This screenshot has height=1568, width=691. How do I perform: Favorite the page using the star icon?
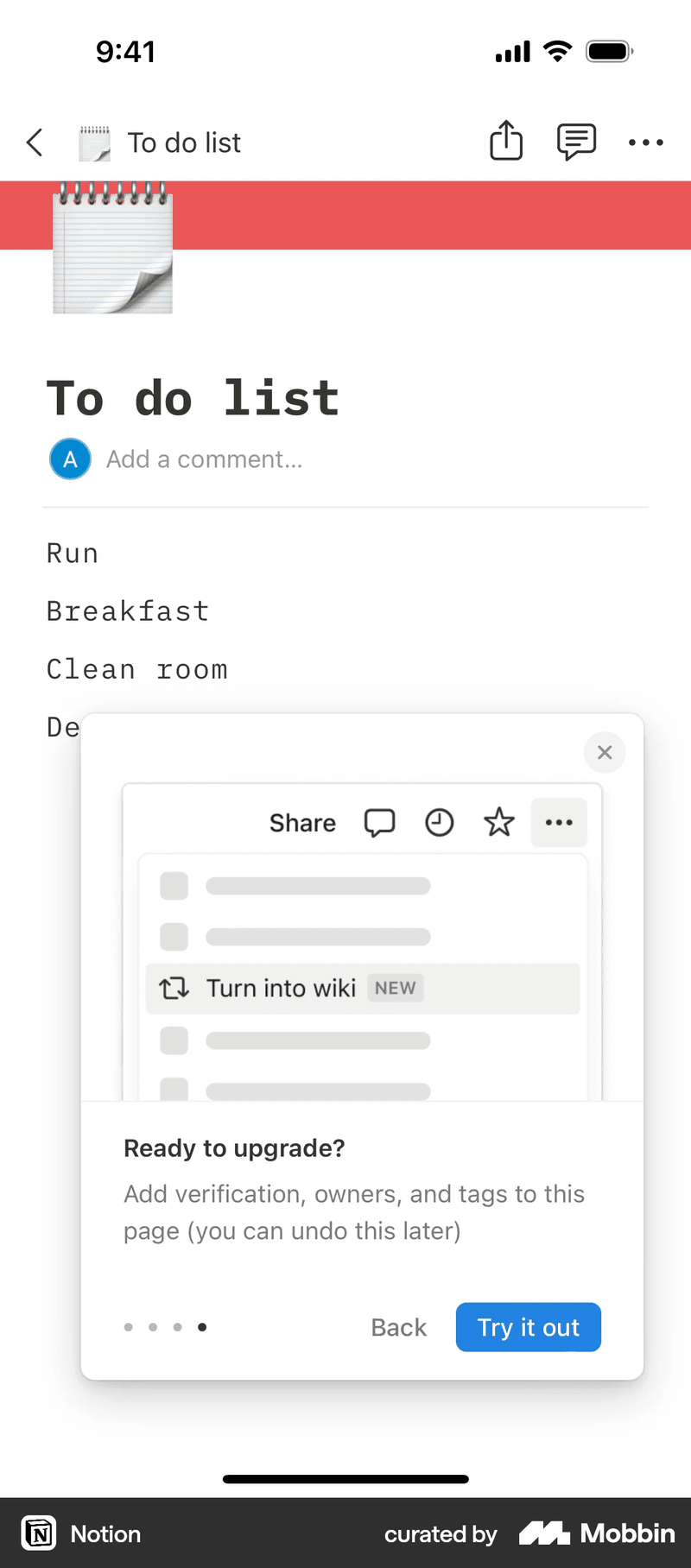click(x=498, y=822)
